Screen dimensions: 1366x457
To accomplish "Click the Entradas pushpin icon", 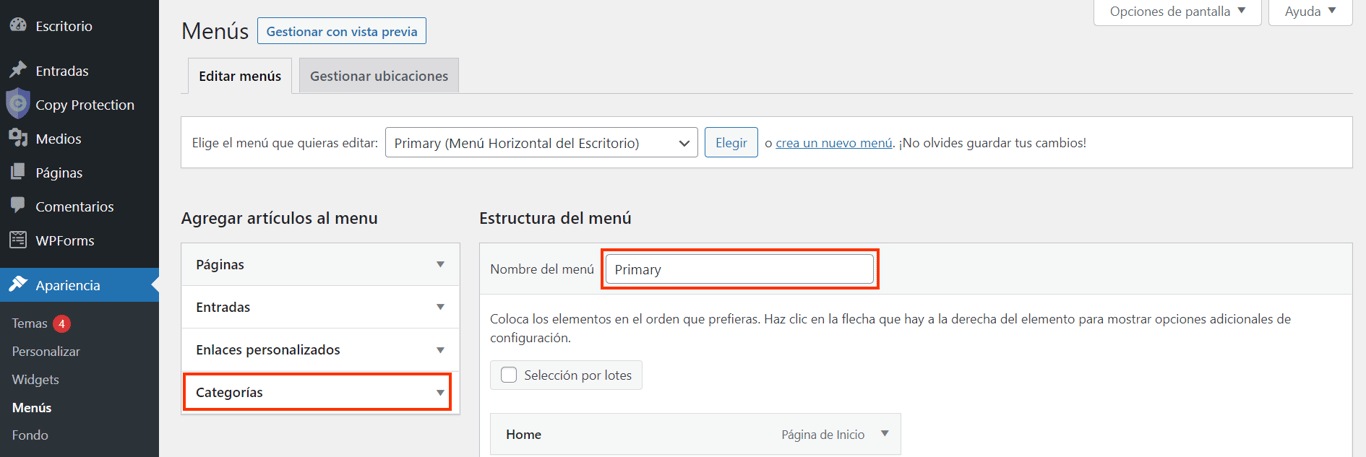I will [x=18, y=70].
